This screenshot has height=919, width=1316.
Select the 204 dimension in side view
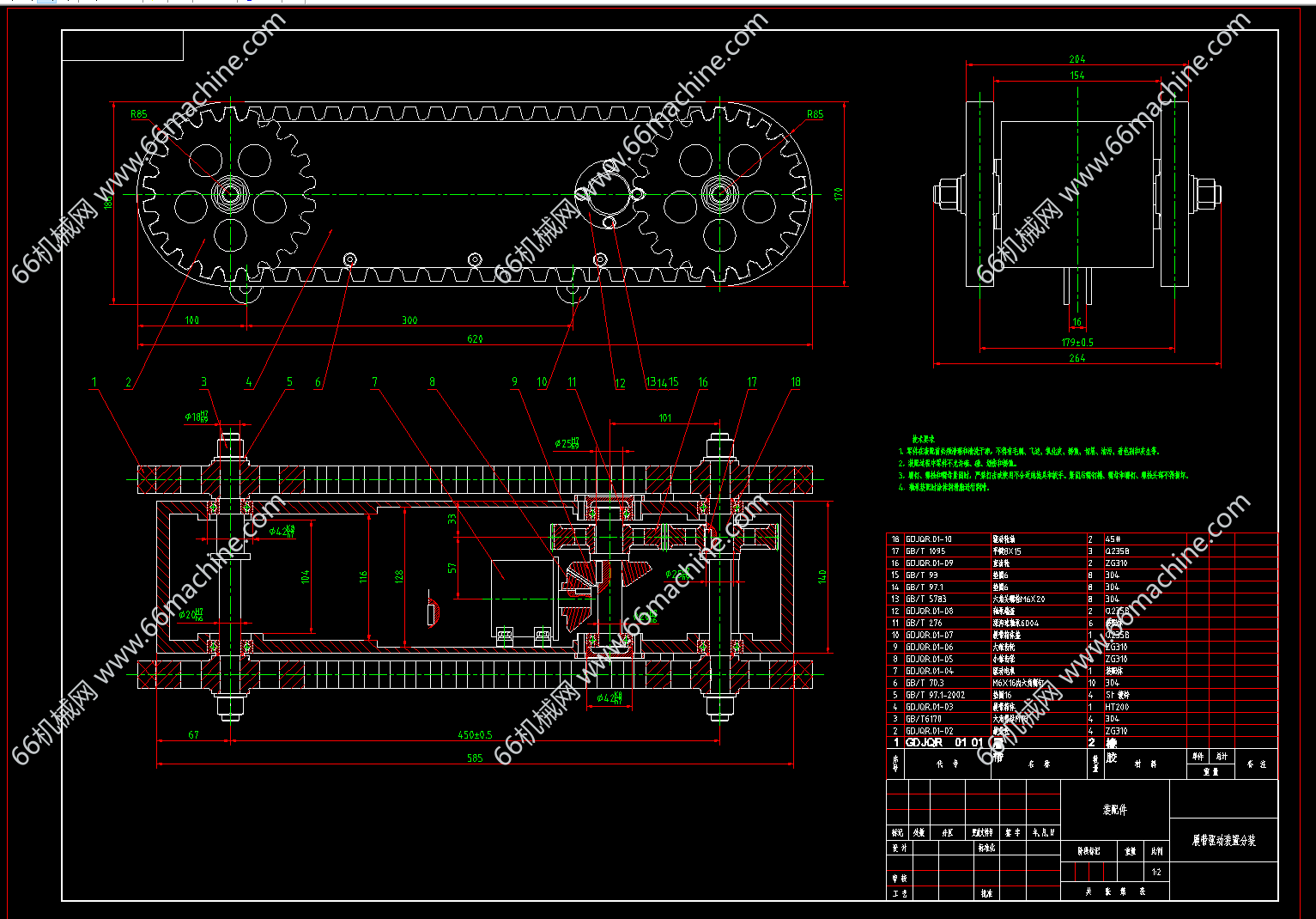point(1076,59)
